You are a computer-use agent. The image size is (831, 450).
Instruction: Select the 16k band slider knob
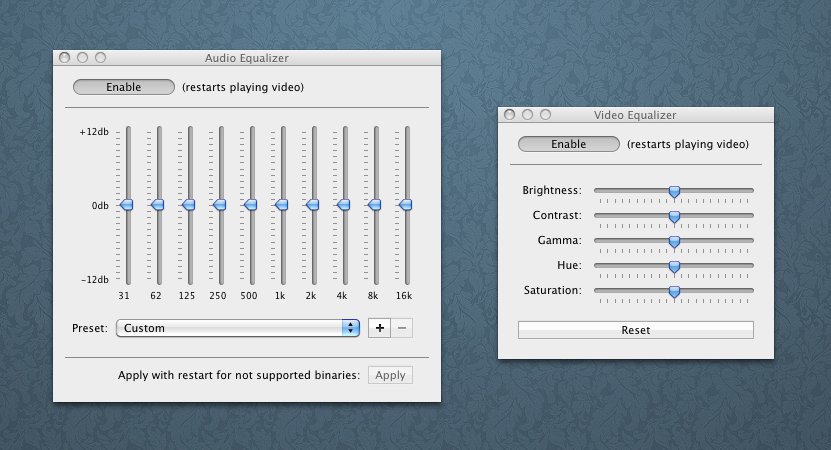pos(405,205)
